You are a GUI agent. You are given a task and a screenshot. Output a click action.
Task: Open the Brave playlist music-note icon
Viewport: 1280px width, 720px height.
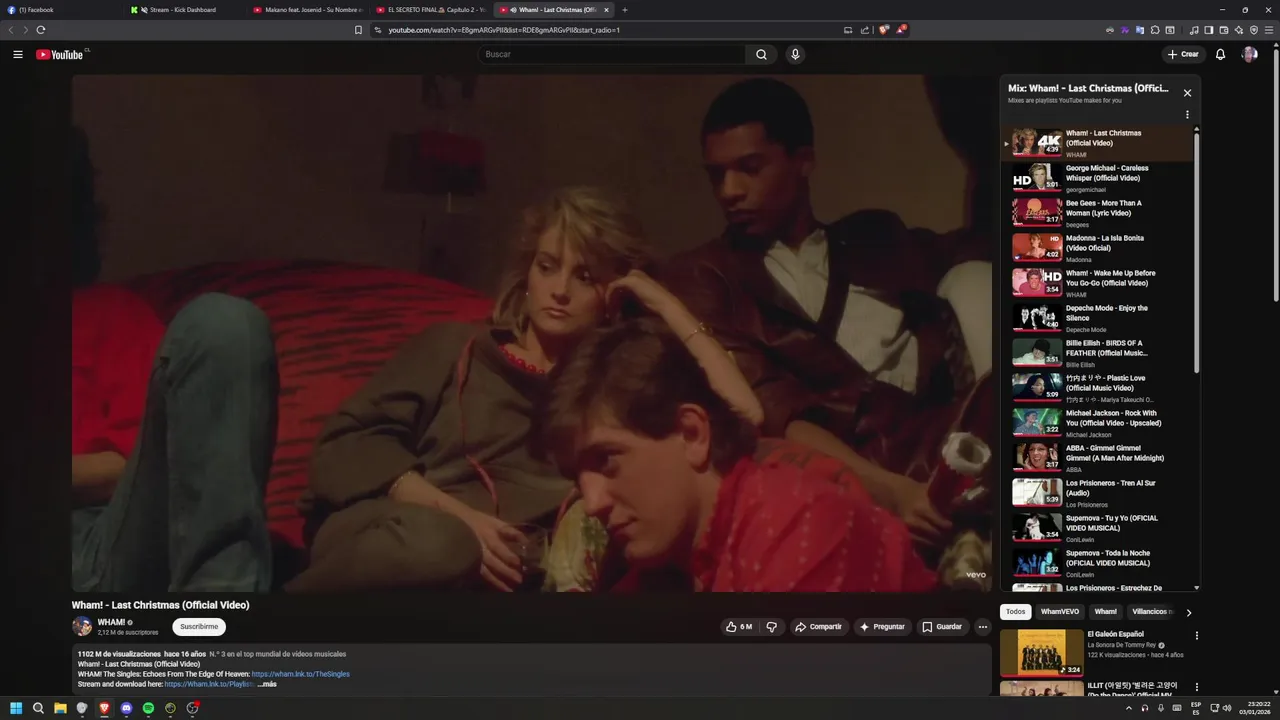1194,30
